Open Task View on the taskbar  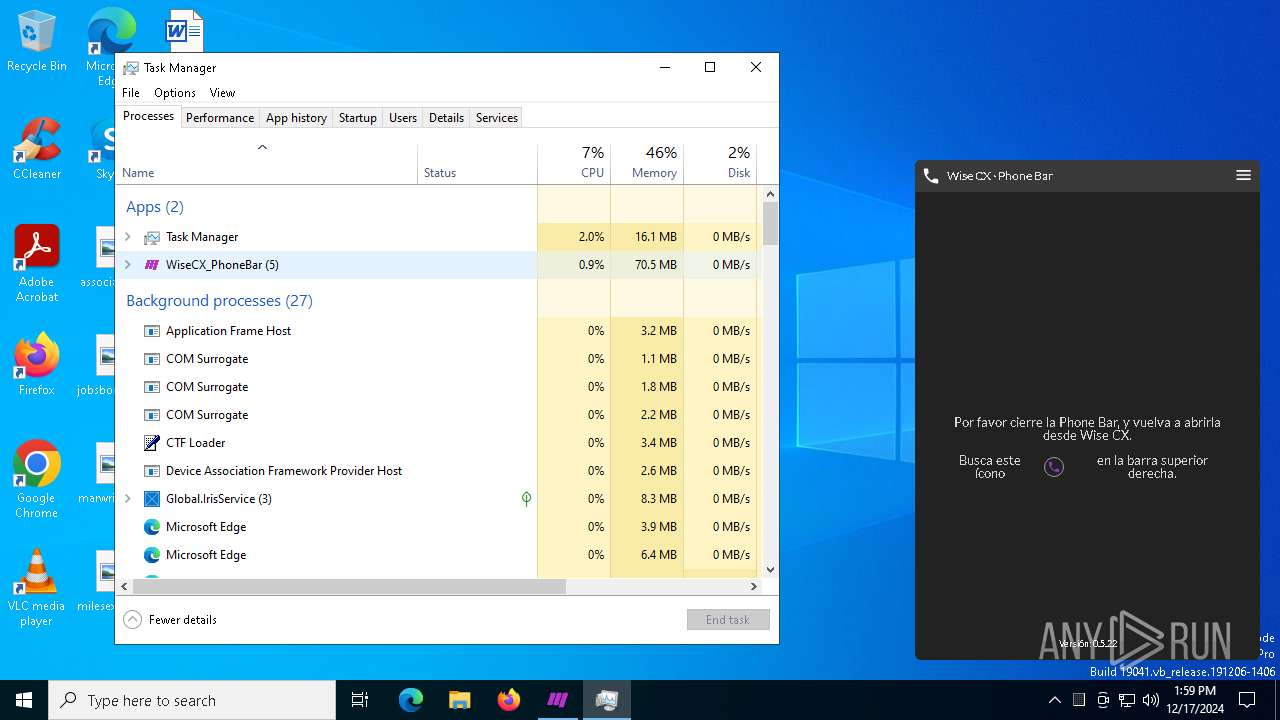pyautogui.click(x=360, y=700)
